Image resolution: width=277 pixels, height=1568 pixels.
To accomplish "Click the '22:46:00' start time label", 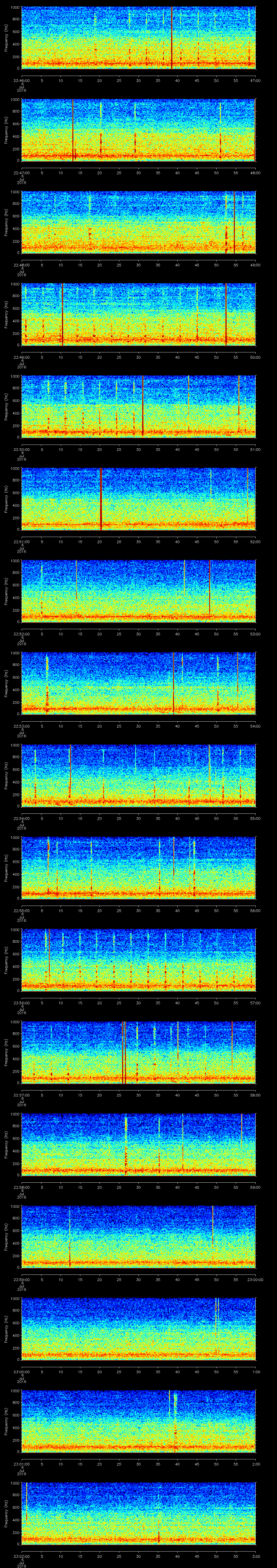I will [x=22, y=80].
